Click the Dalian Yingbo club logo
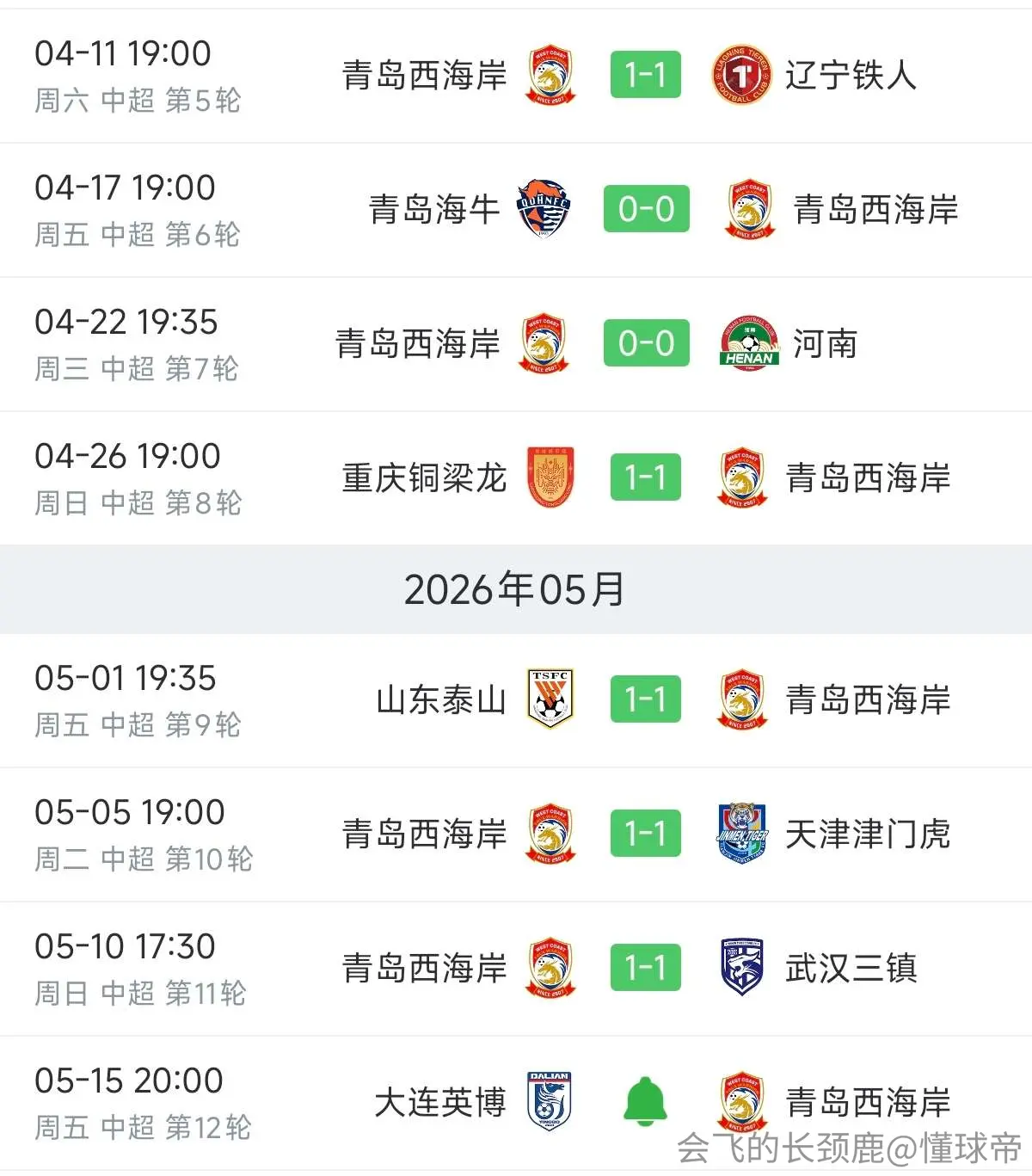The width and height of the screenshot is (1032, 1176). pos(550,1101)
